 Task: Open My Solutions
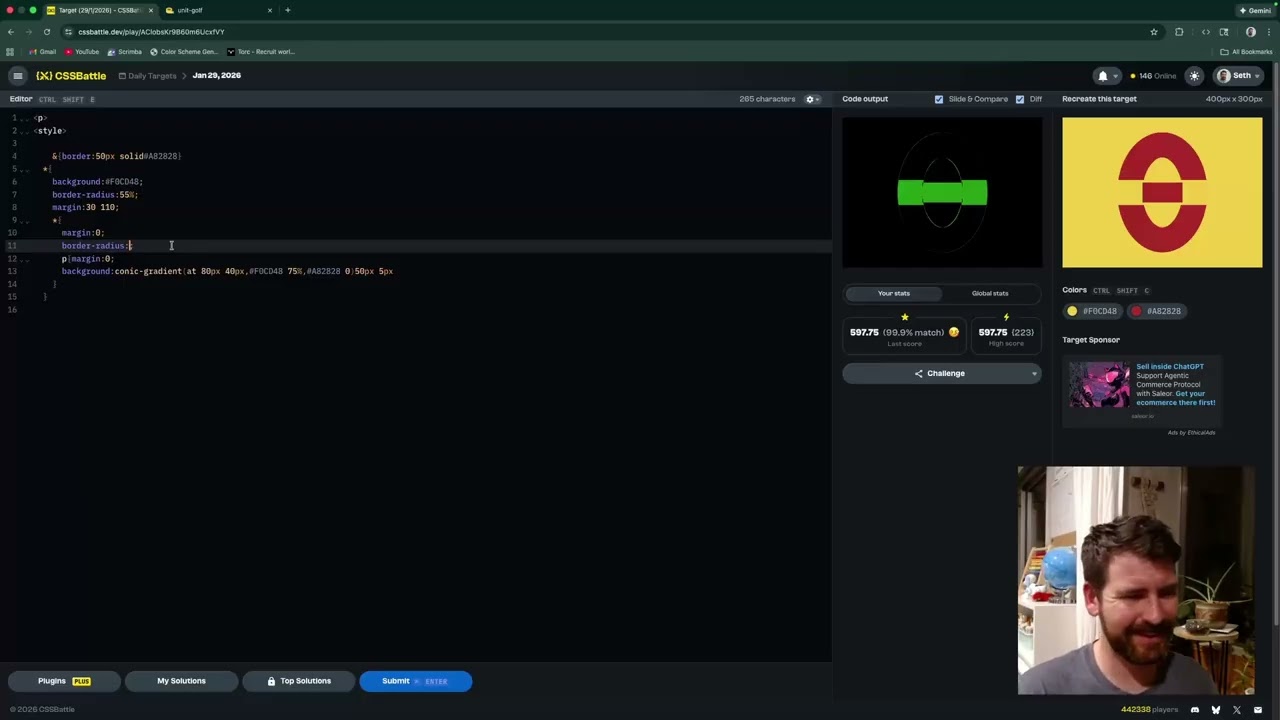181,681
